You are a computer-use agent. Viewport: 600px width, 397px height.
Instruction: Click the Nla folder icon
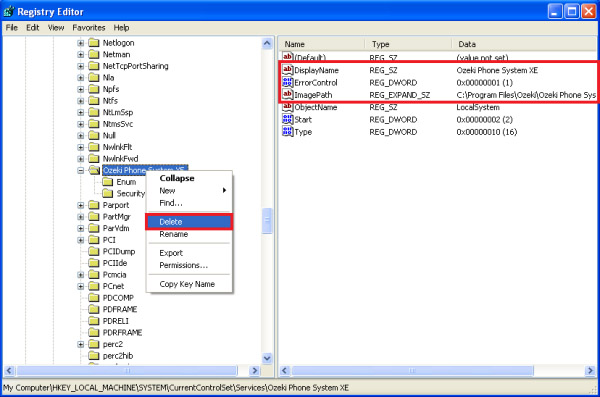[94, 77]
